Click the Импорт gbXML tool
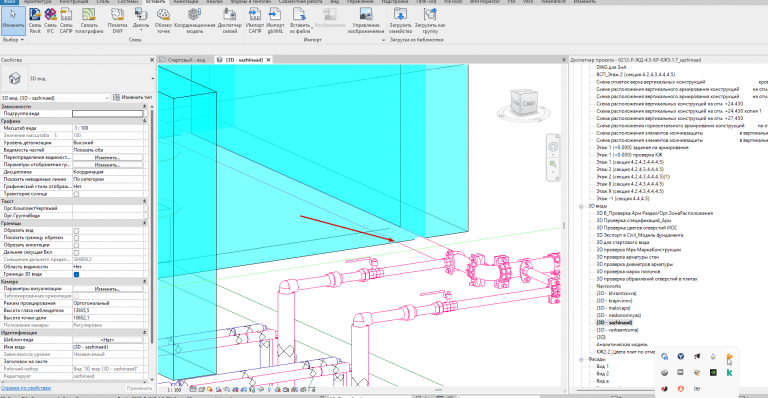Screen dimensions: 768x398 coord(275,21)
